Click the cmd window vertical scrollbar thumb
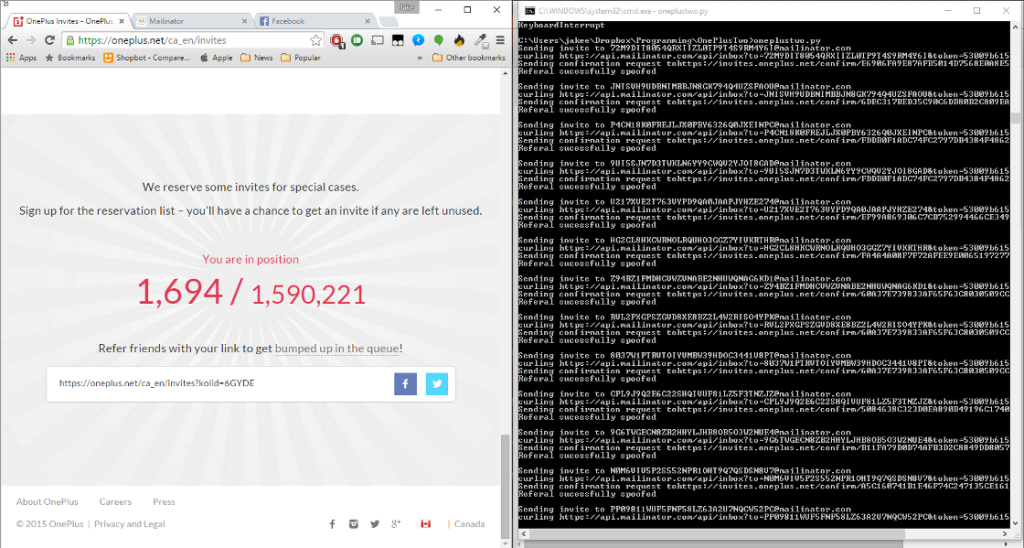This screenshot has height=548, width=1024. coord(1015,118)
